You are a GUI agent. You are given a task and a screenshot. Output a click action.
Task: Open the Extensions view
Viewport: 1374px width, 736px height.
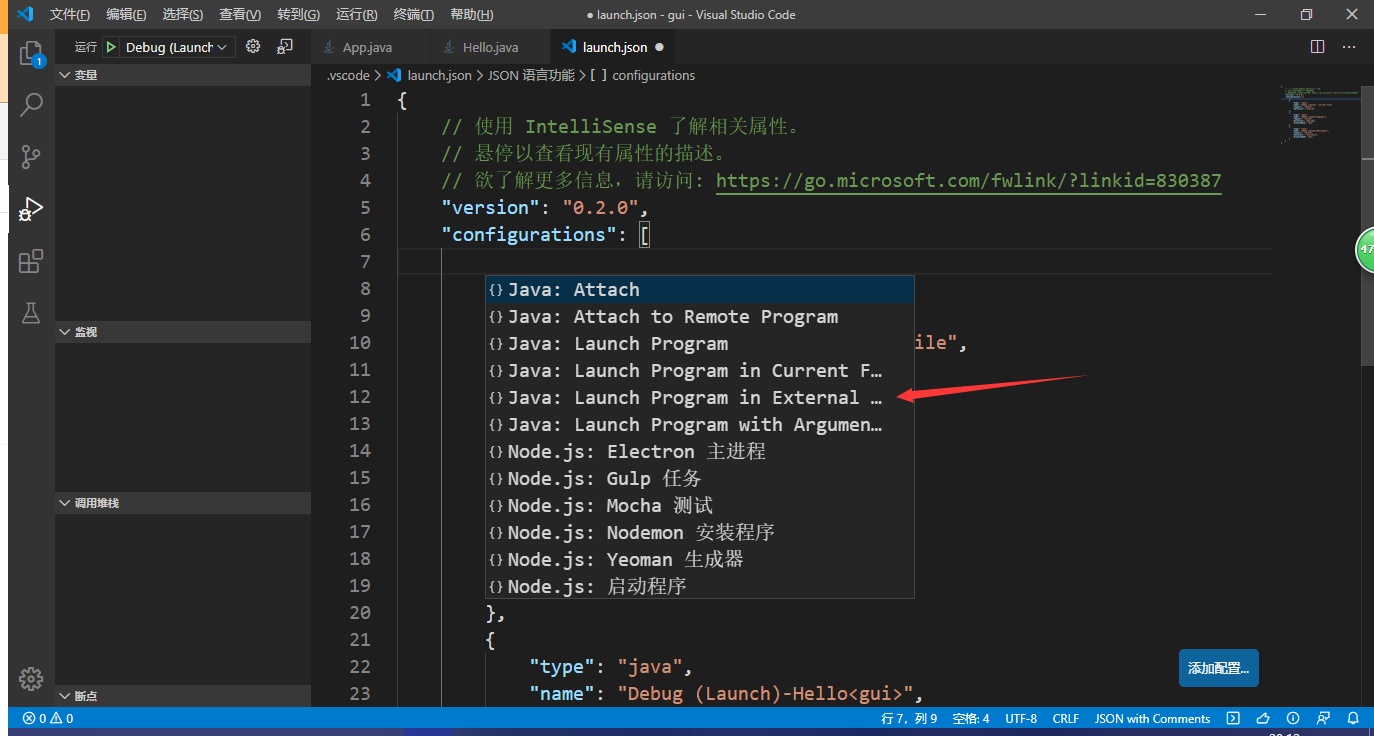coord(30,261)
